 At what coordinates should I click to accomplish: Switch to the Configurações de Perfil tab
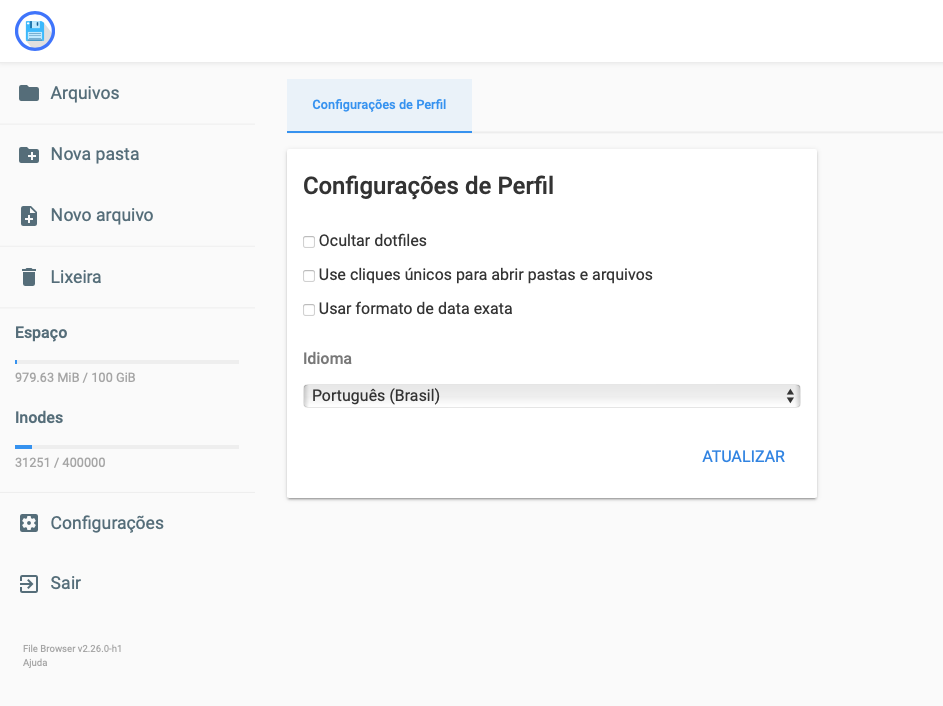pyautogui.click(x=379, y=102)
